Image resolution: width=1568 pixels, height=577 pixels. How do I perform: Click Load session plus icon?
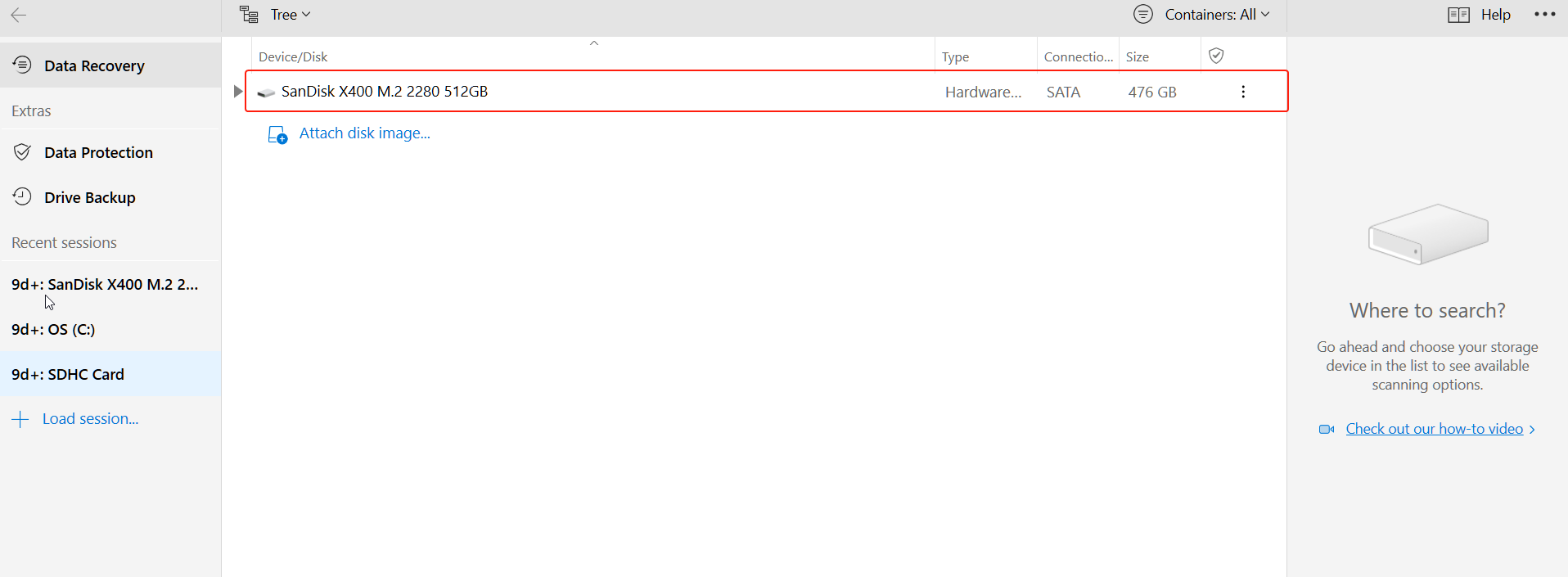tap(20, 419)
